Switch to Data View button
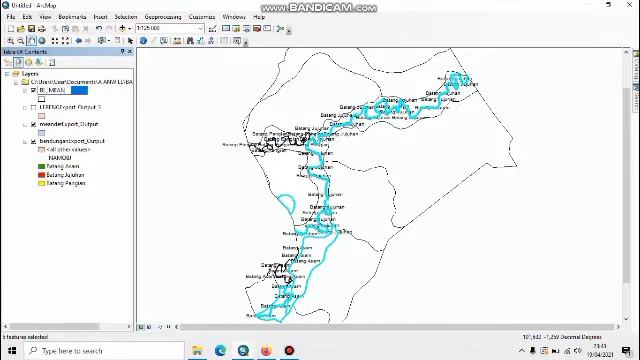This screenshot has height=360, width=640. point(141,327)
